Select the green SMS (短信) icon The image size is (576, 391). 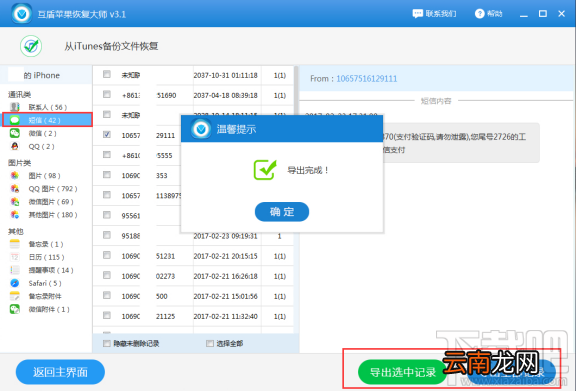click(15, 120)
